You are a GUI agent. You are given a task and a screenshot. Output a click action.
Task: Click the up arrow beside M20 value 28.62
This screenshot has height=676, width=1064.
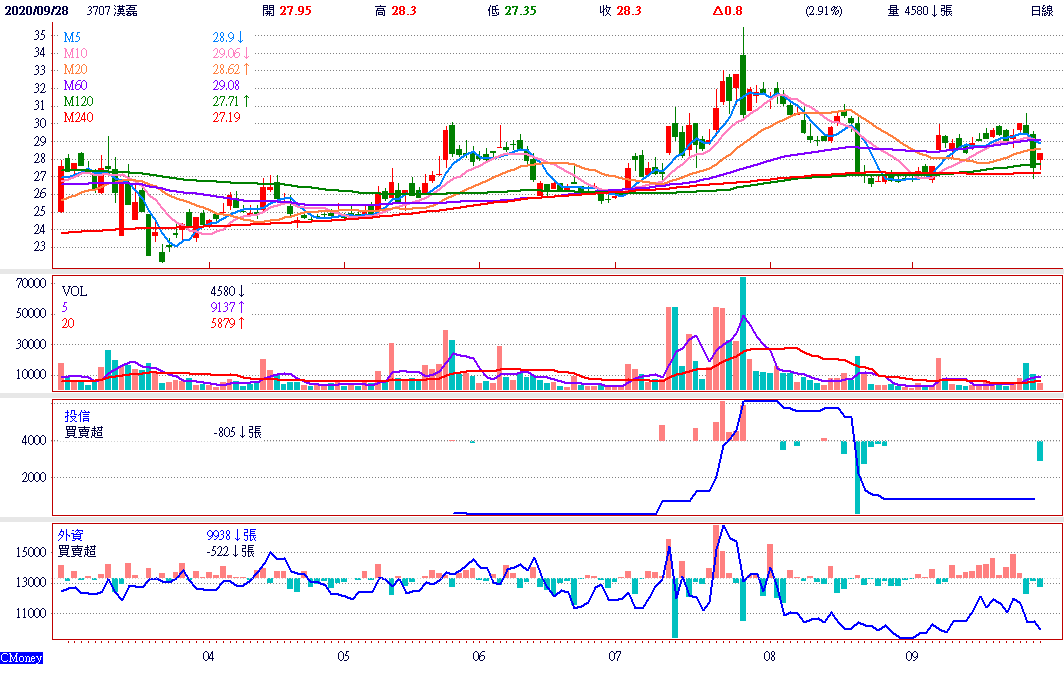click(x=246, y=69)
